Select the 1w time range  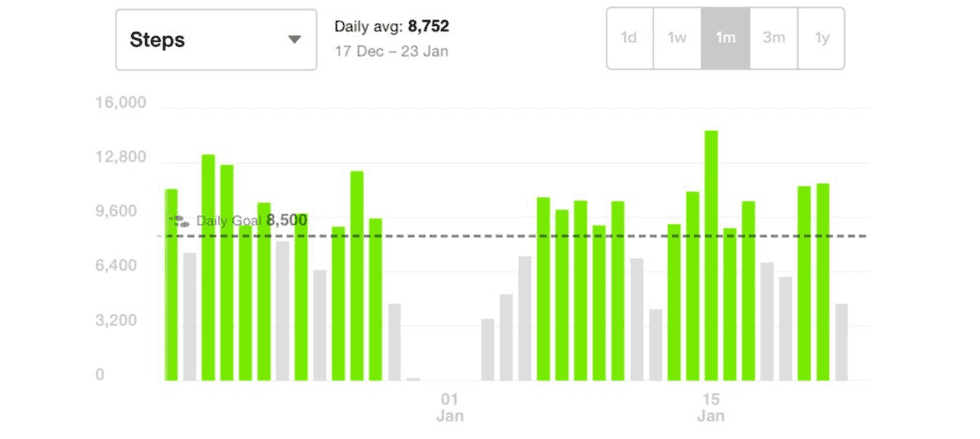click(677, 38)
